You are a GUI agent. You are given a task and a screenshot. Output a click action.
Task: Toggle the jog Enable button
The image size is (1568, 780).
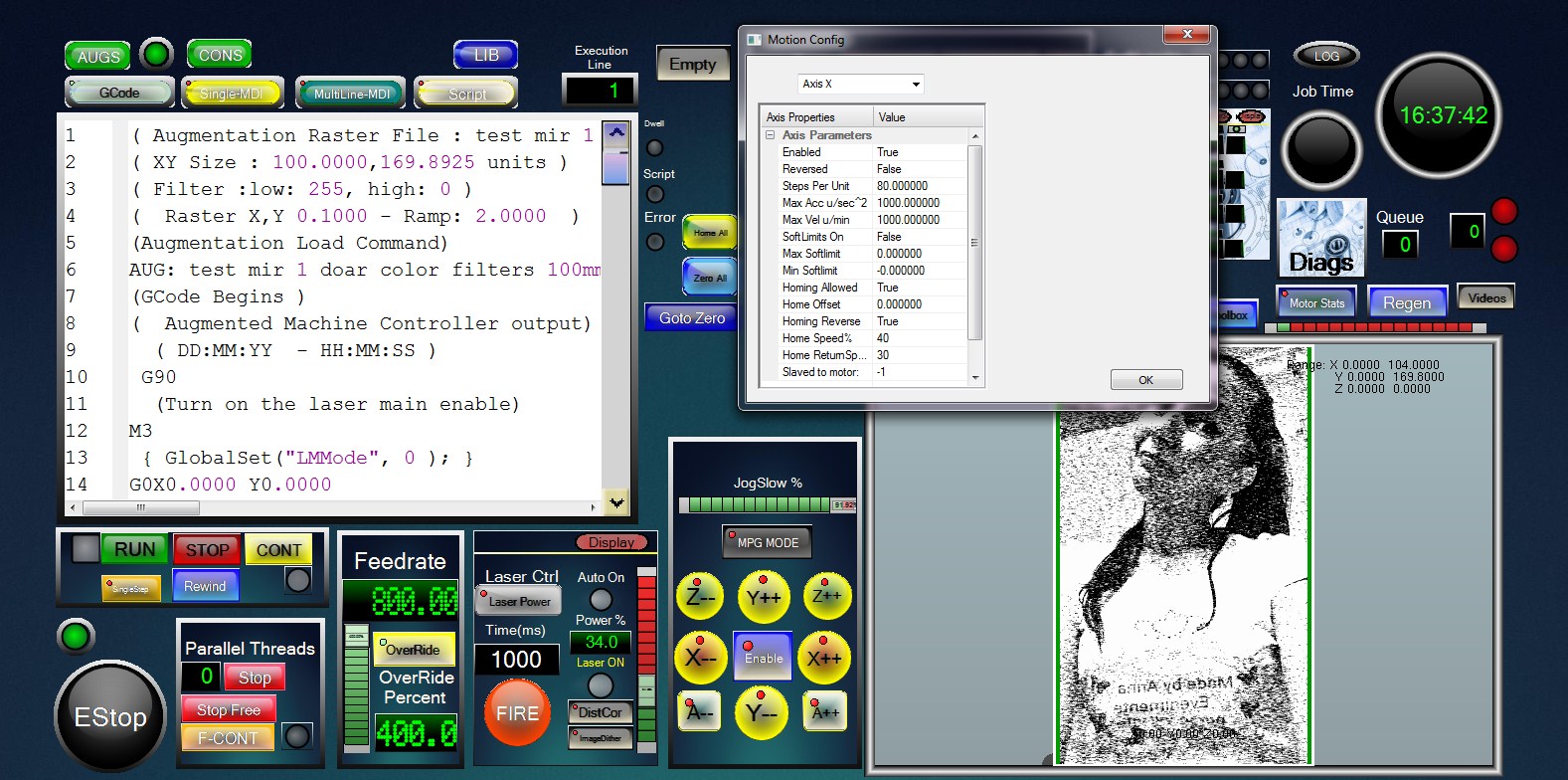(763, 658)
